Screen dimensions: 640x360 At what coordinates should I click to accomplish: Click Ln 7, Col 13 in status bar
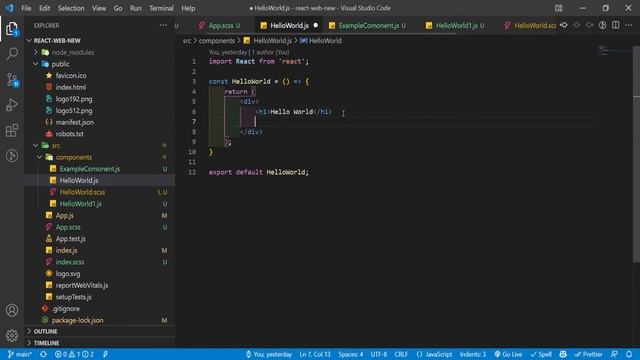(315, 354)
